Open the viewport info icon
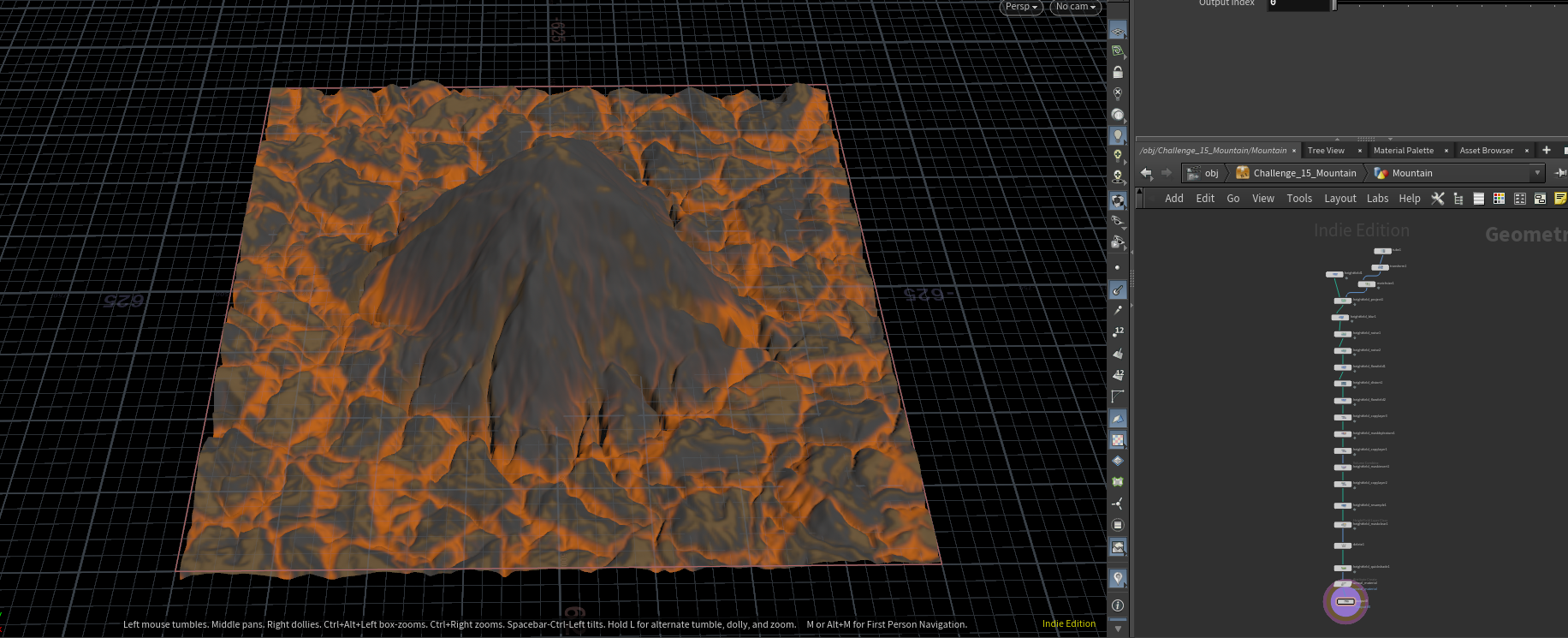The image size is (1568, 638). 1118,605
